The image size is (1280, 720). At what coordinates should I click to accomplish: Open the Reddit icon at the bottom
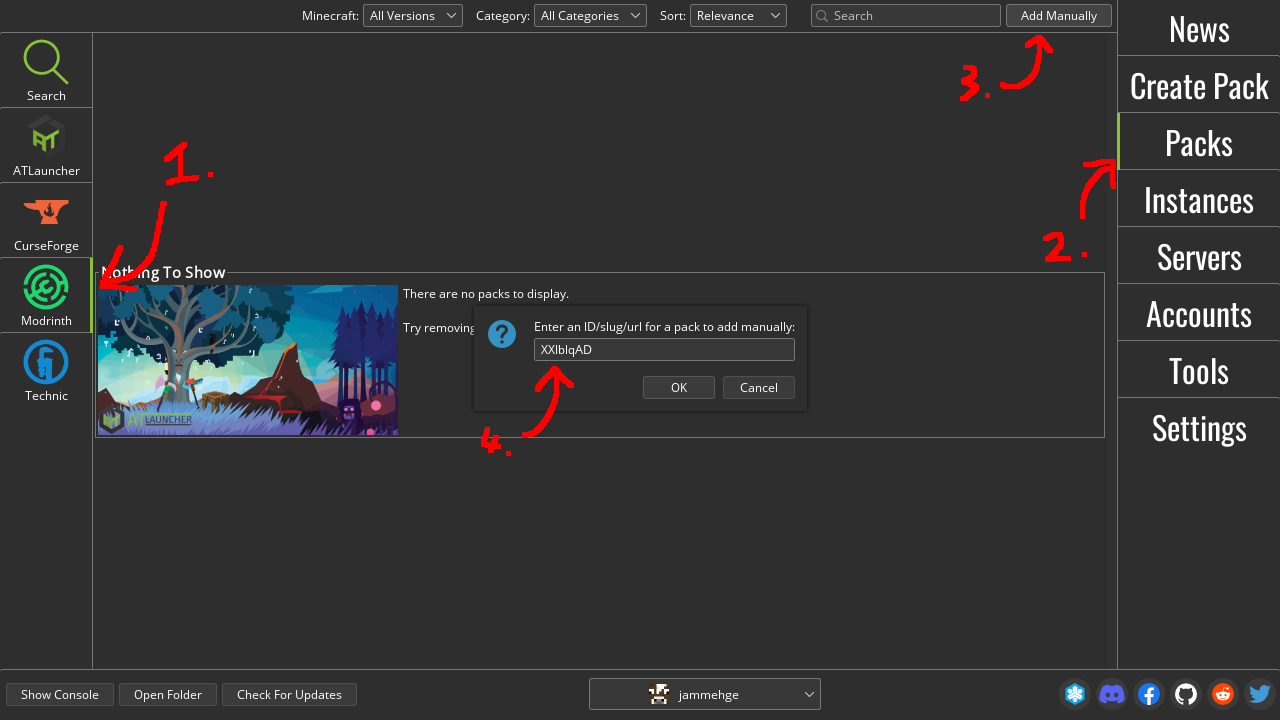click(1222, 693)
